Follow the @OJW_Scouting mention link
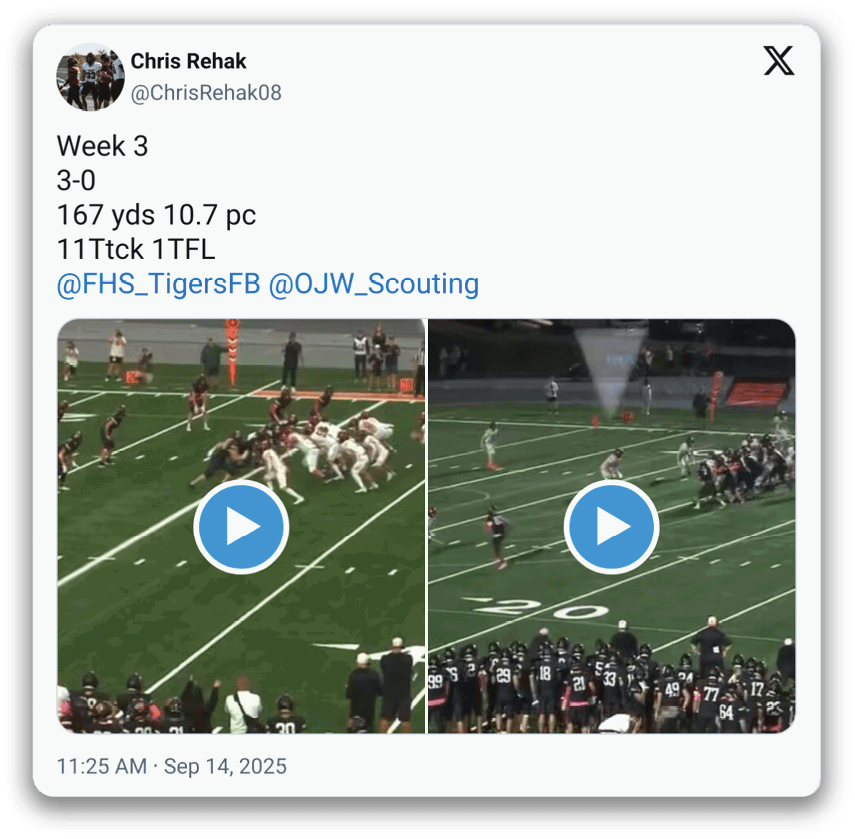 point(374,284)
